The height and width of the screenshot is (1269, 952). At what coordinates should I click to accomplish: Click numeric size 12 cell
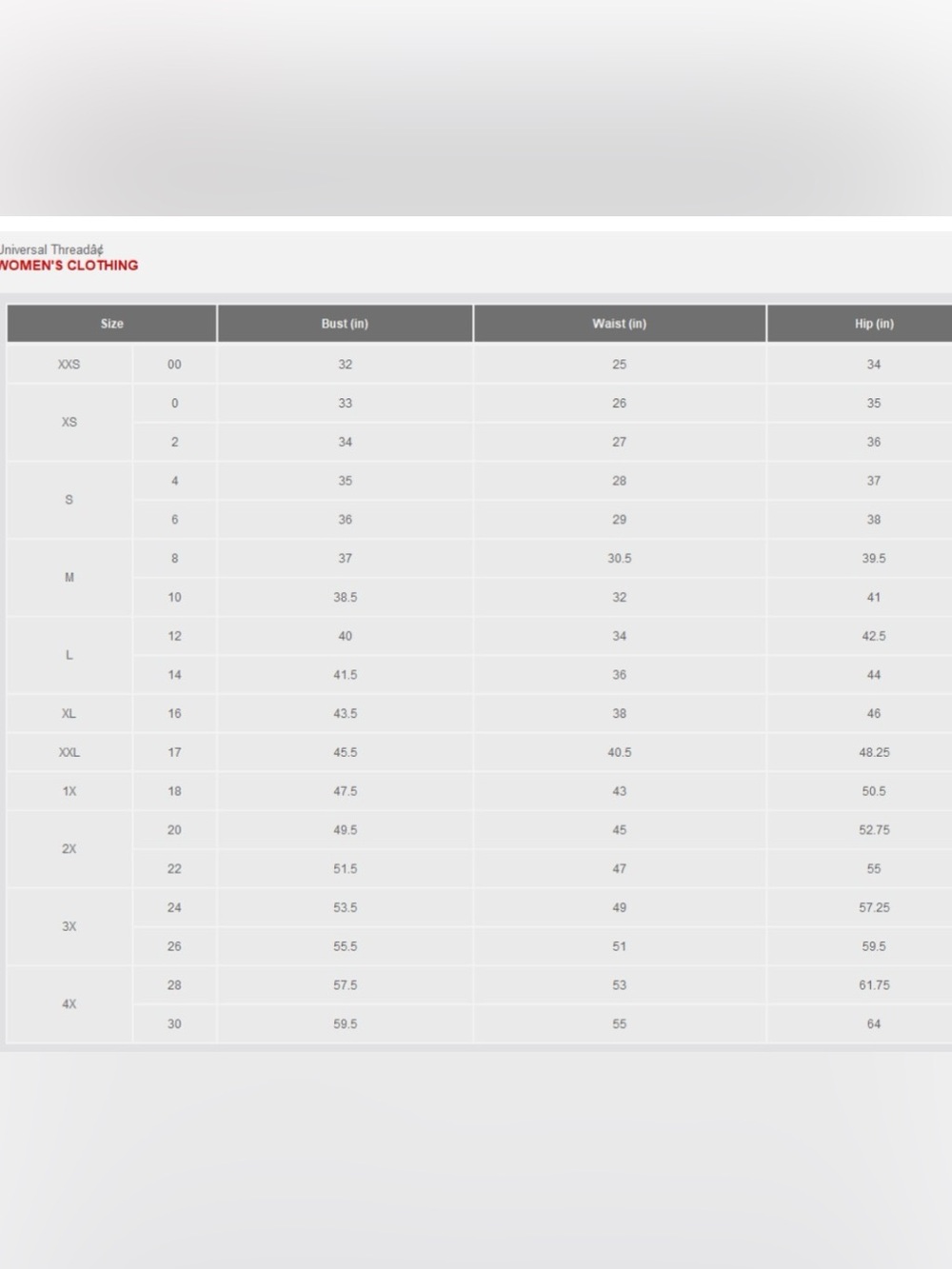pyautogui.click(x=174, y=636)
